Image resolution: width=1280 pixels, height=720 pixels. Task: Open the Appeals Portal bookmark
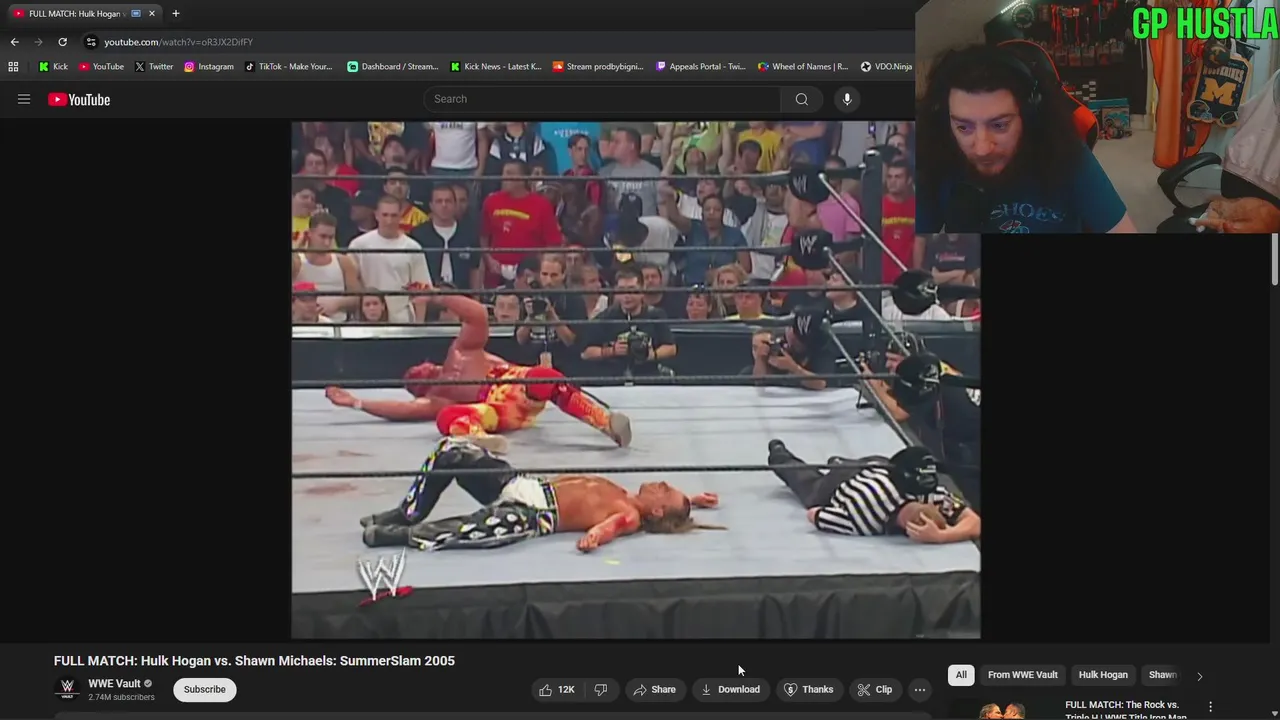click(x=700, y=67)
